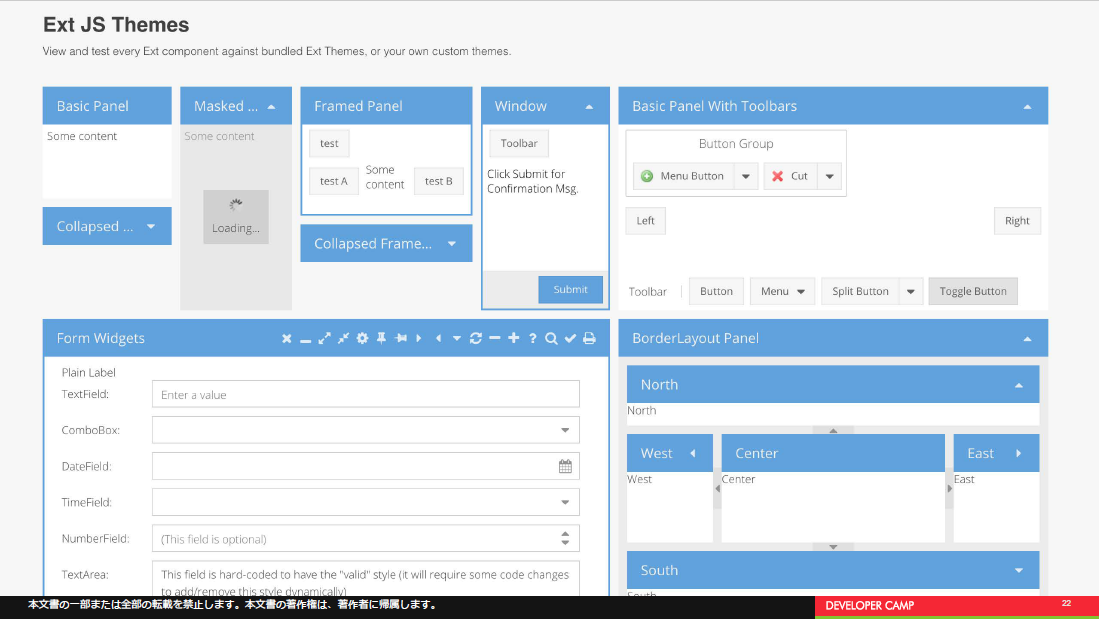Open the TimeField dropdown arrow
Screen dimensions: 1099x619
pos(565,503)
